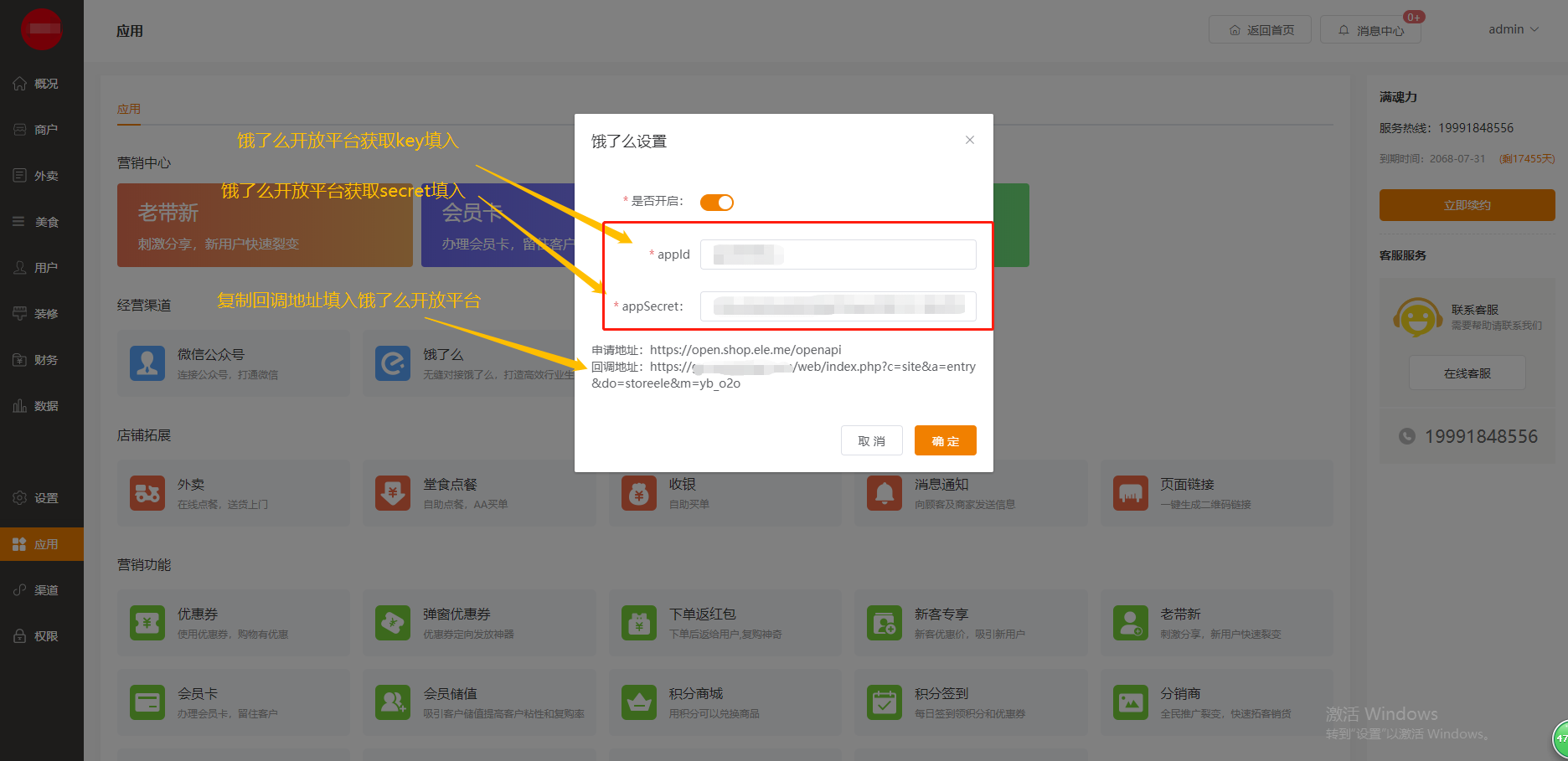Image resolution: width=1568 pixels, height=761 pixels.
Task: Open 概况 in the sidebar
Action: [42, 84]
